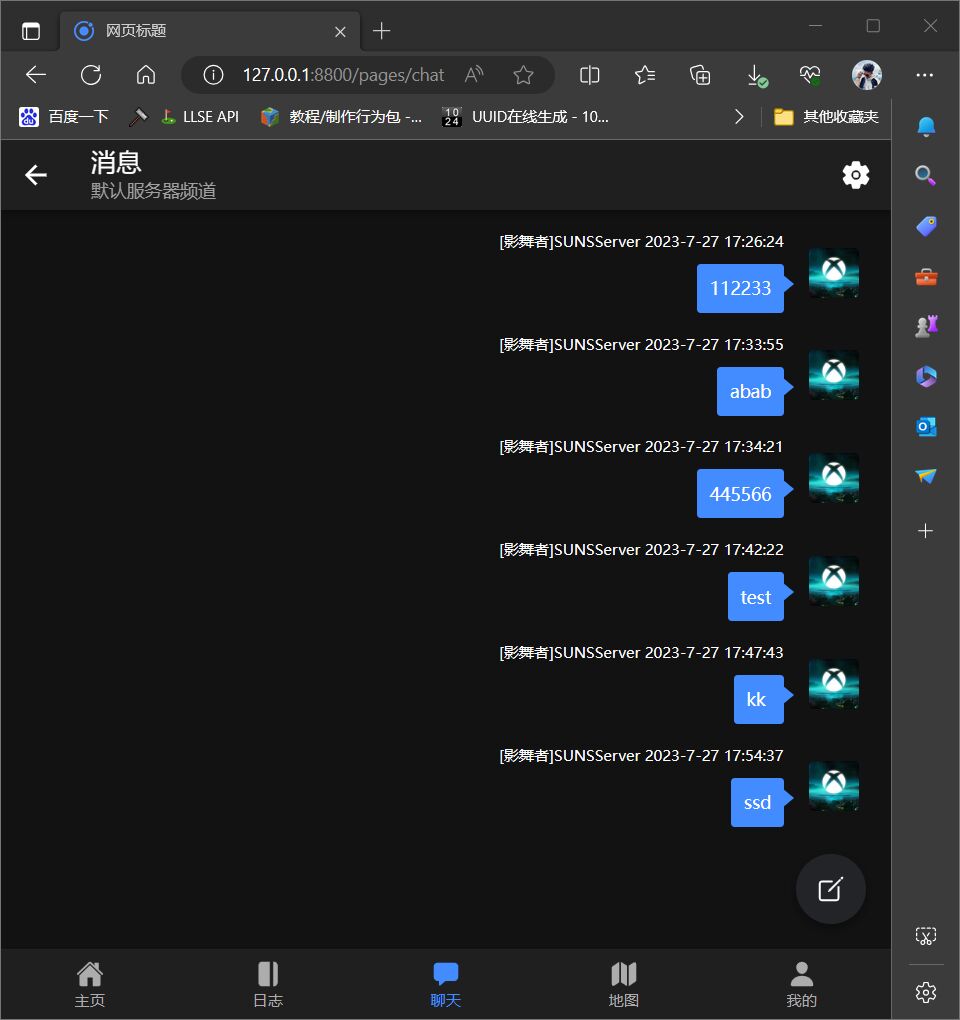
Task: Expand the bookmarks overflow chevron
Action: click(x=739, y=116)
